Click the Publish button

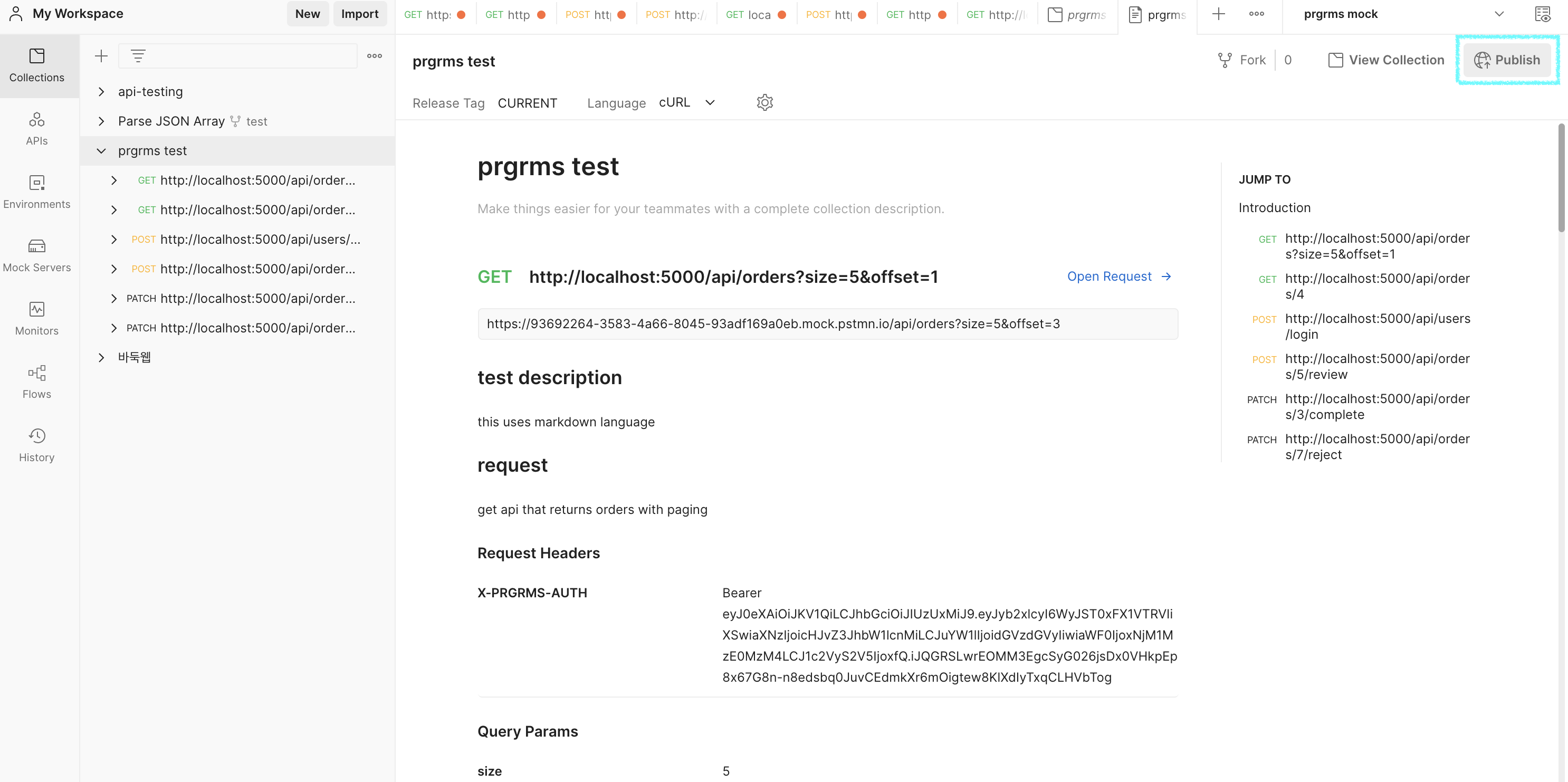(1507, 60)
